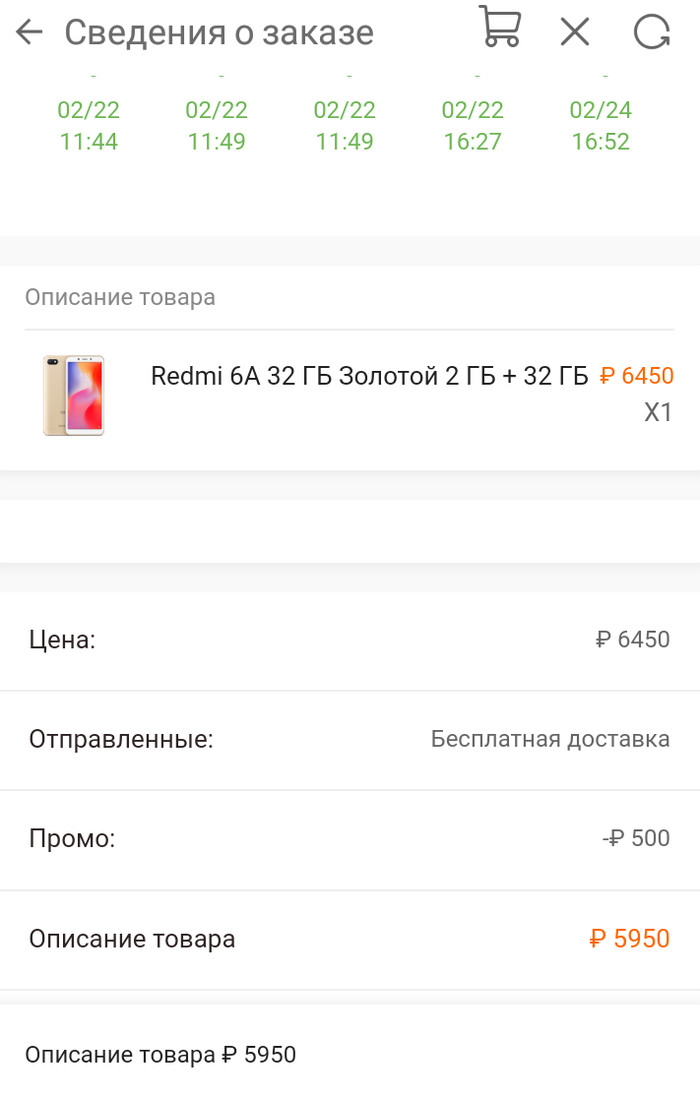
Task: Tap the 'Промо:' discount row
Action: 72,839
